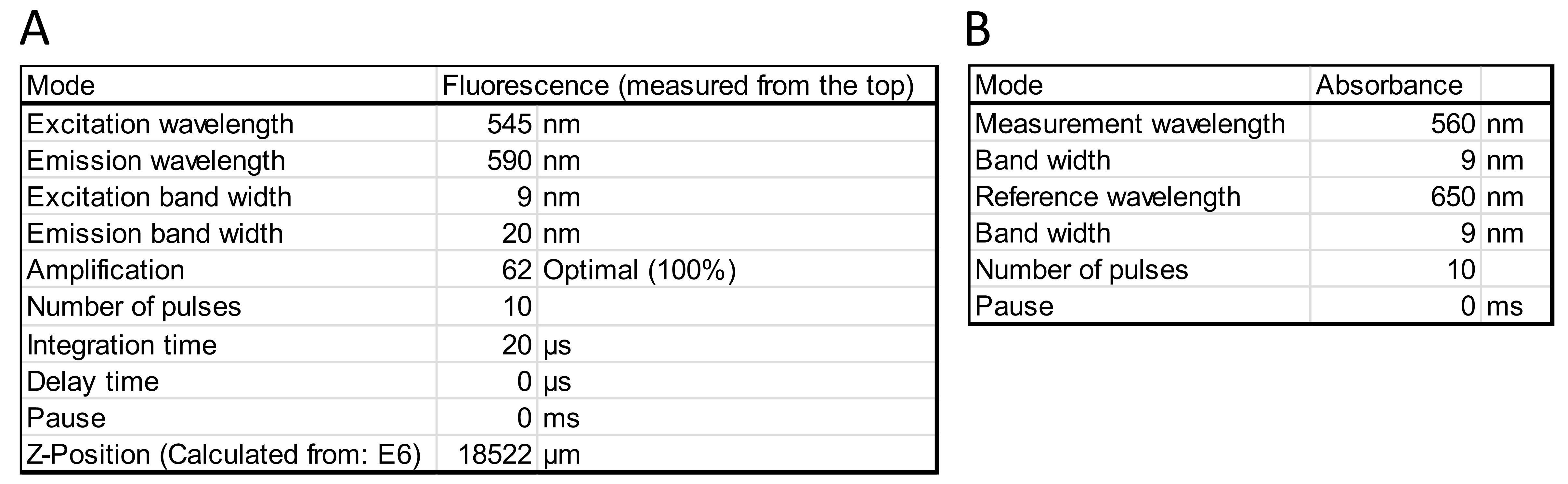
Task: Select the Delay time label cell
Action: tap(229, 381)
